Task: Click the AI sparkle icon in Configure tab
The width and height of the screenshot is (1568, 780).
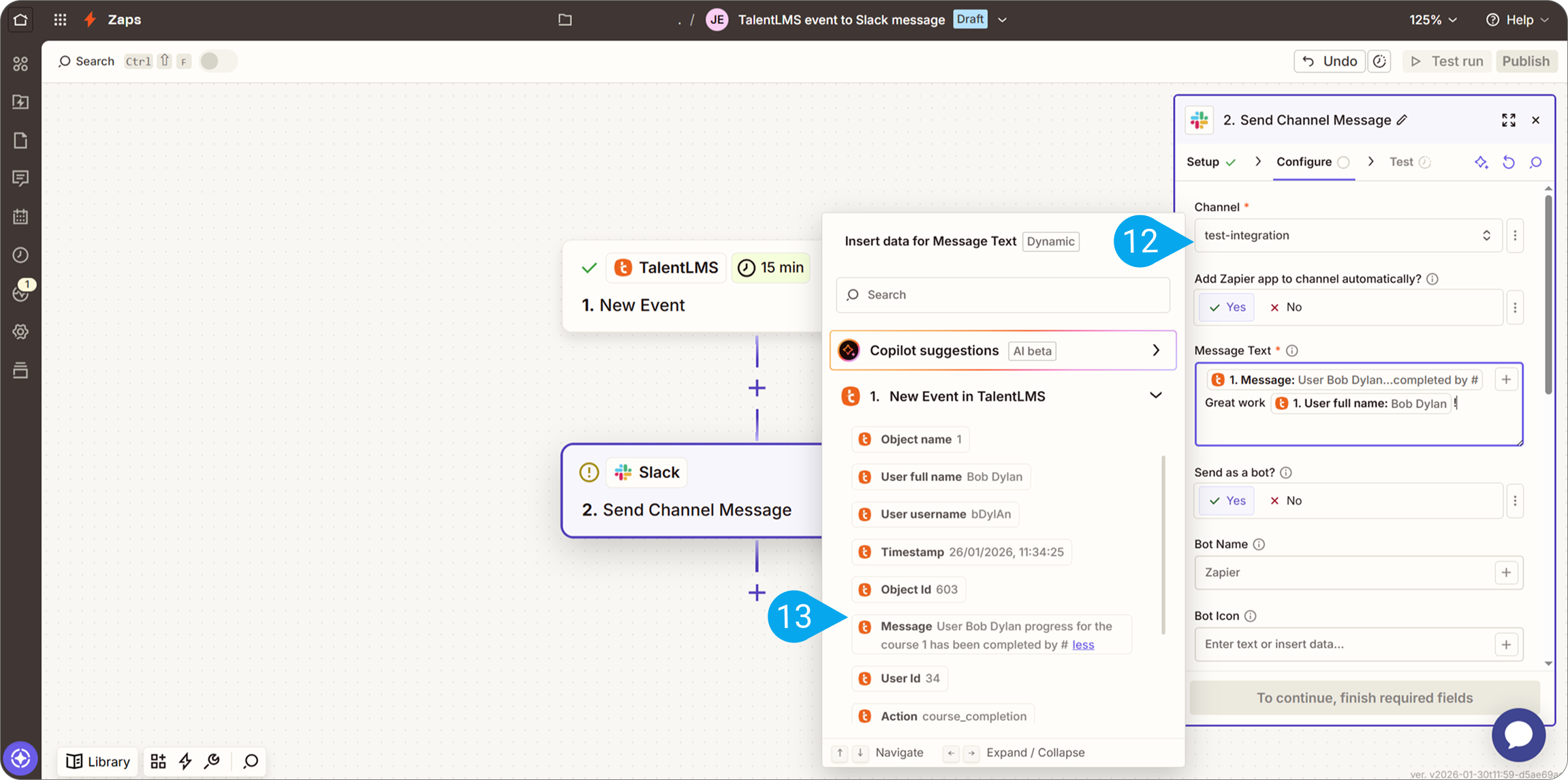Action: pos(1481,162)
